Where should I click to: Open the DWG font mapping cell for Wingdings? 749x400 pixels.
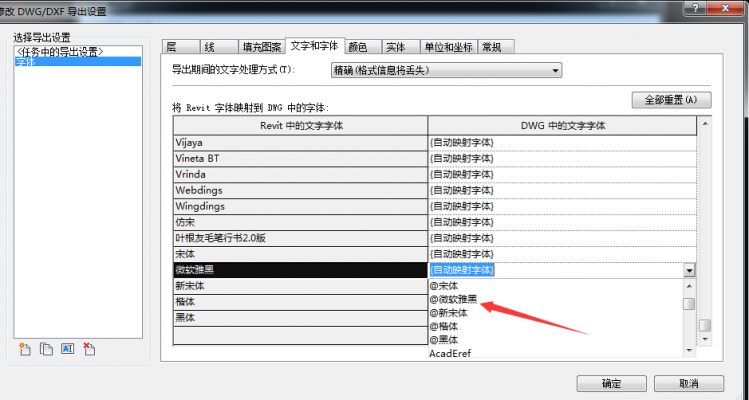[562, 206]
